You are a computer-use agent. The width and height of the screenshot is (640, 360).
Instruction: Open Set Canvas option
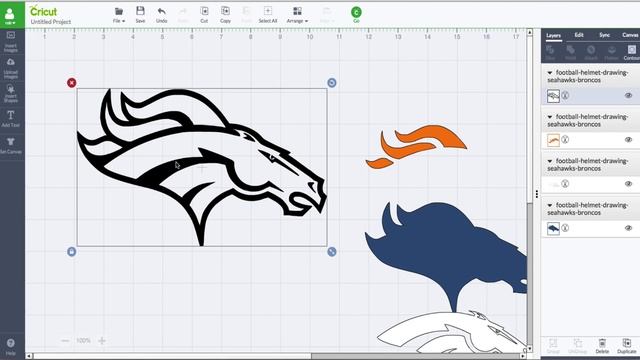pos(11,145)
